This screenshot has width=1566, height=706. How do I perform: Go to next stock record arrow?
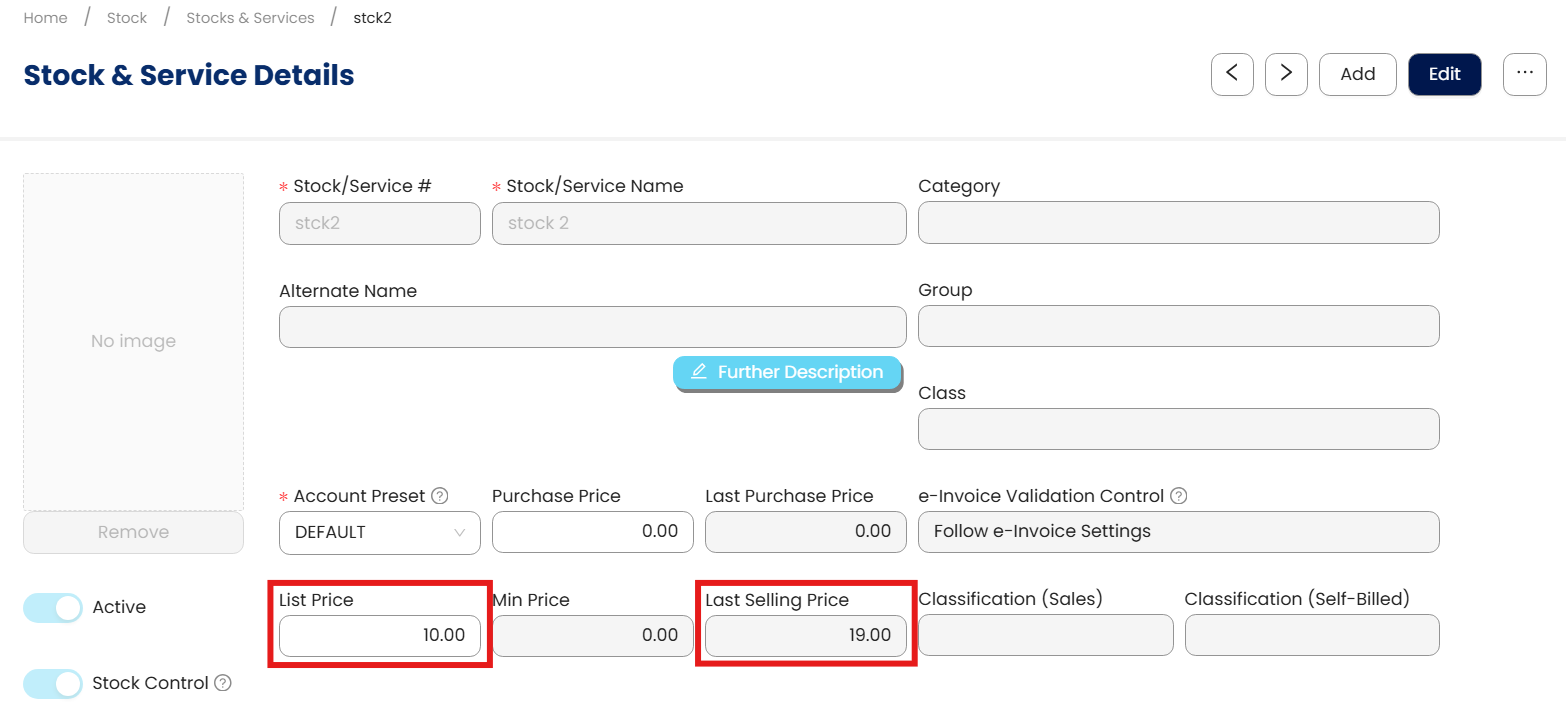point(1286,74)
